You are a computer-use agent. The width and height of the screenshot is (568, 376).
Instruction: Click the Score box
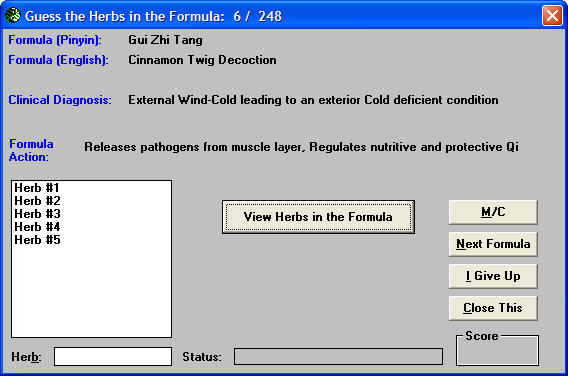pyautogui.click(x=497, y=350)
